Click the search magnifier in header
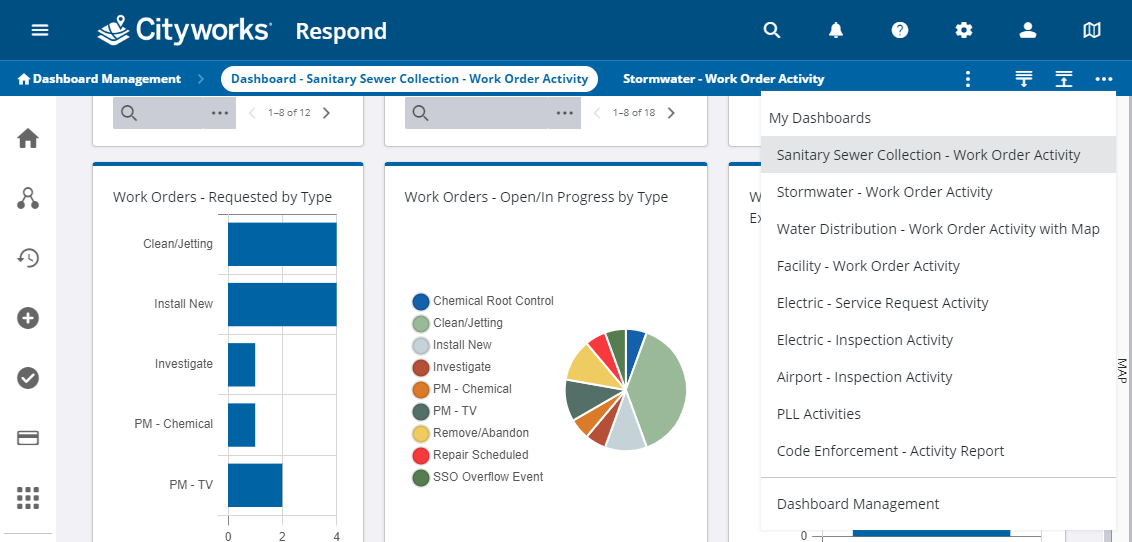The width and height of the screenshot is (1132, 542). pyautogui.click(x=771, y=30)
